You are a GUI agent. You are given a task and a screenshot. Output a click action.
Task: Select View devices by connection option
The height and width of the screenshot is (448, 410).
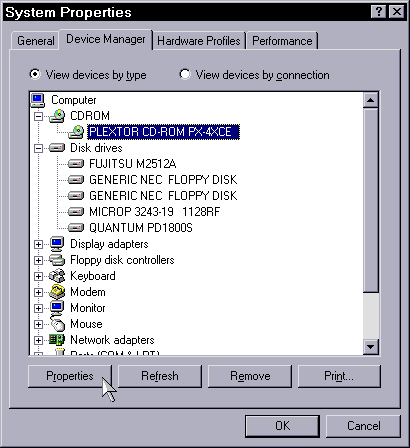click(x=254, y=75)
